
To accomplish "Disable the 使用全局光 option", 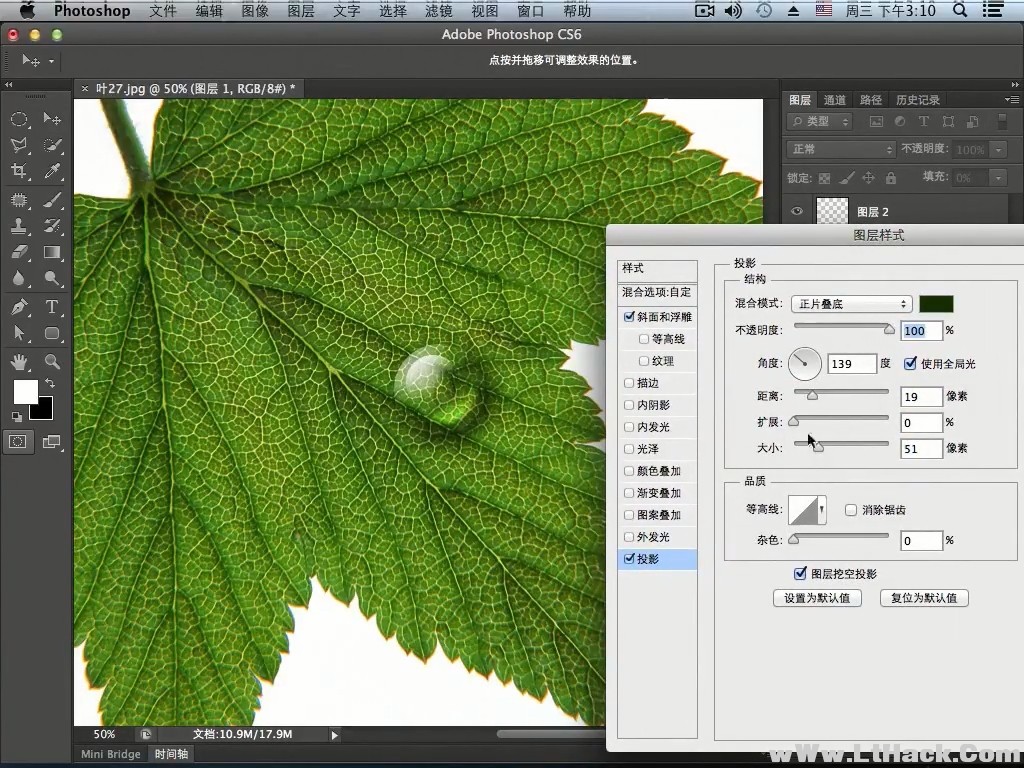I will click(x=909, y=363).
